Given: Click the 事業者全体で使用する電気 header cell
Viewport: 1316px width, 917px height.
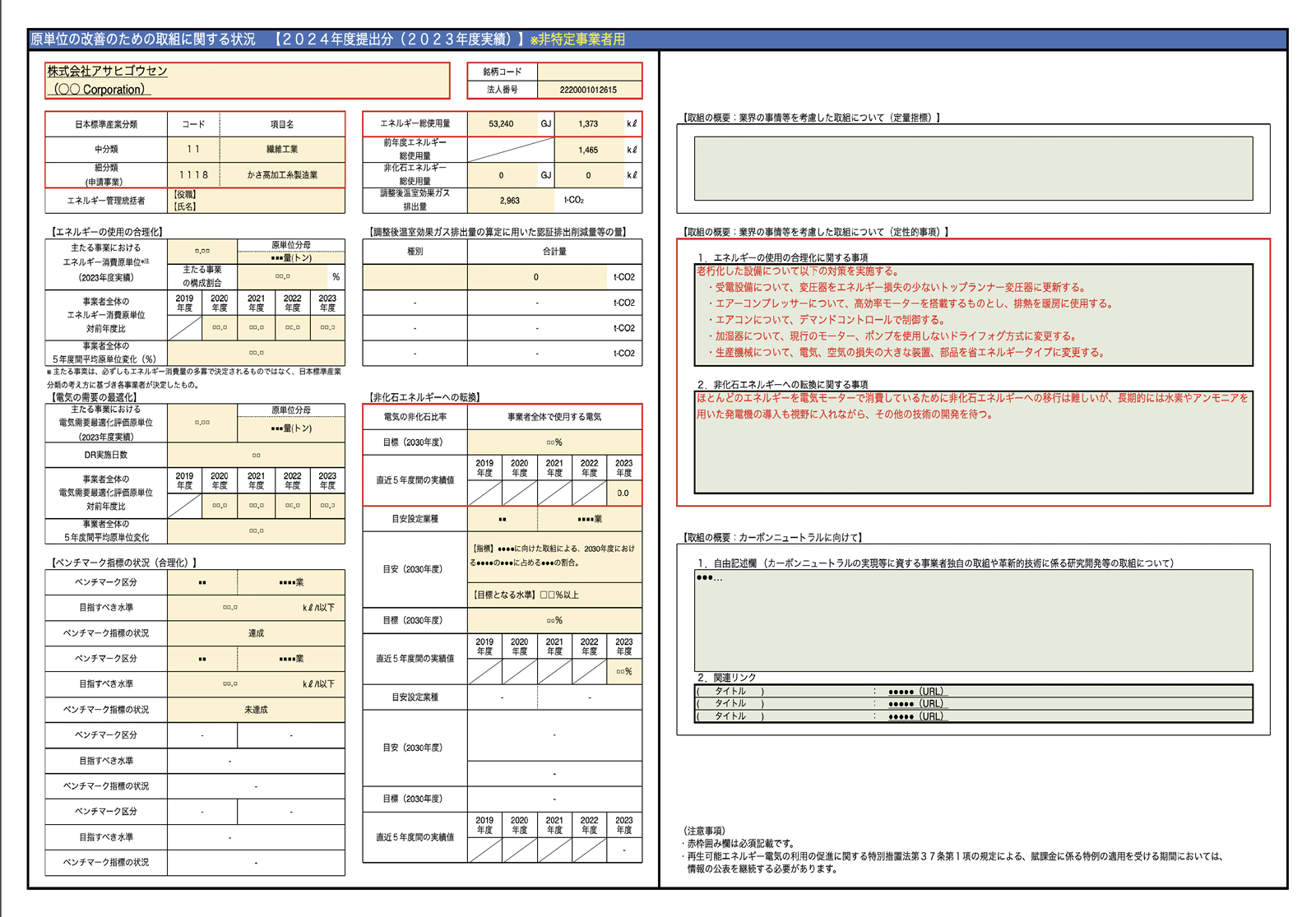Looking at the screenshot, I should coord(554,417).
